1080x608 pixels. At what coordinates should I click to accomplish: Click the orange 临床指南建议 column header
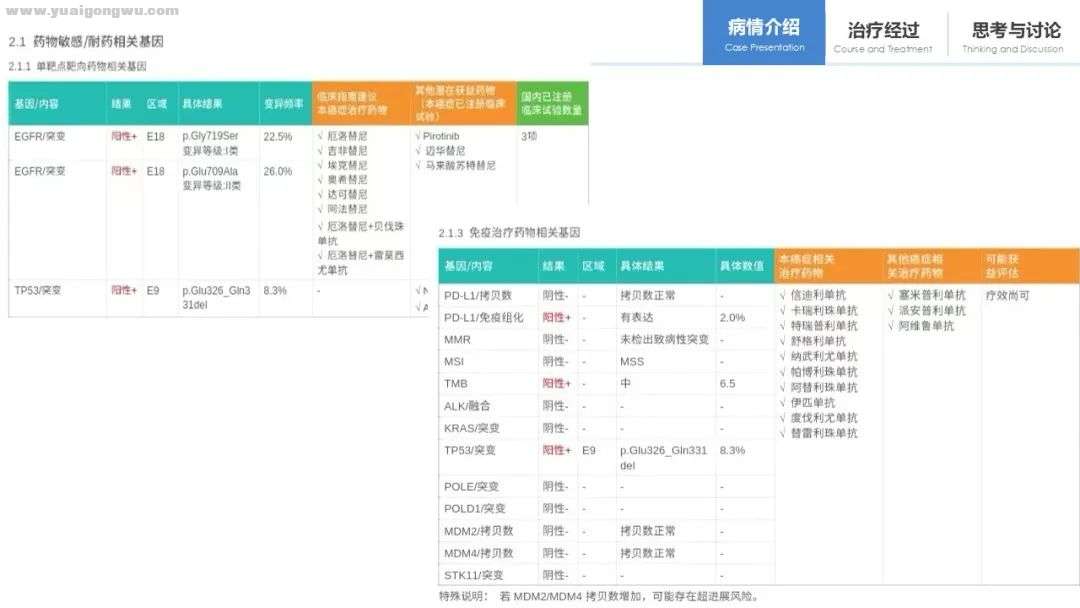pyautogui.click(x=360, y=103)
